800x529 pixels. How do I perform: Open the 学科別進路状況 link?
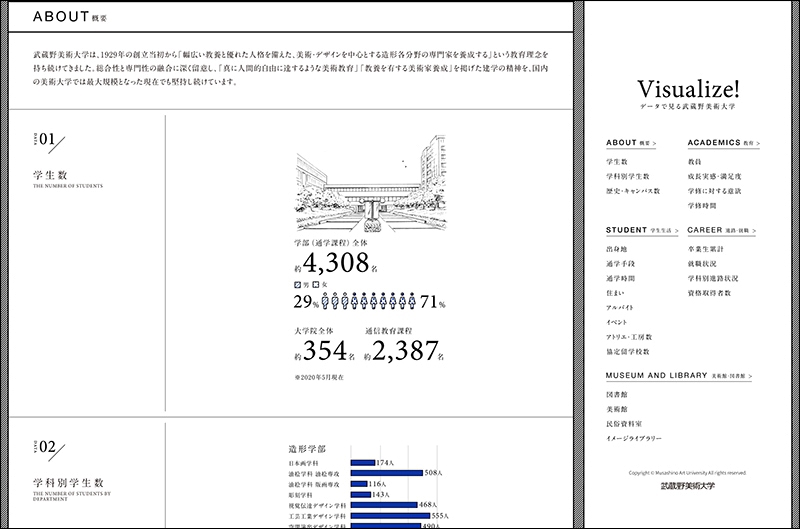click(713, 279)
